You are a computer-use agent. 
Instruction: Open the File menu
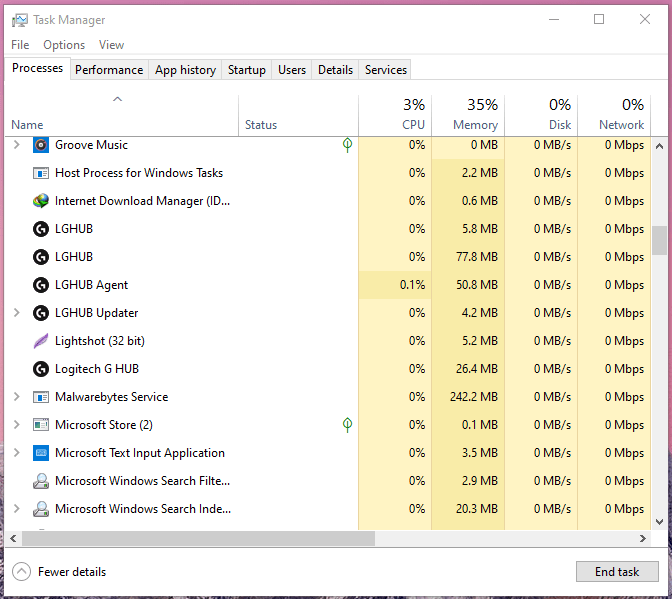[20, 45]
